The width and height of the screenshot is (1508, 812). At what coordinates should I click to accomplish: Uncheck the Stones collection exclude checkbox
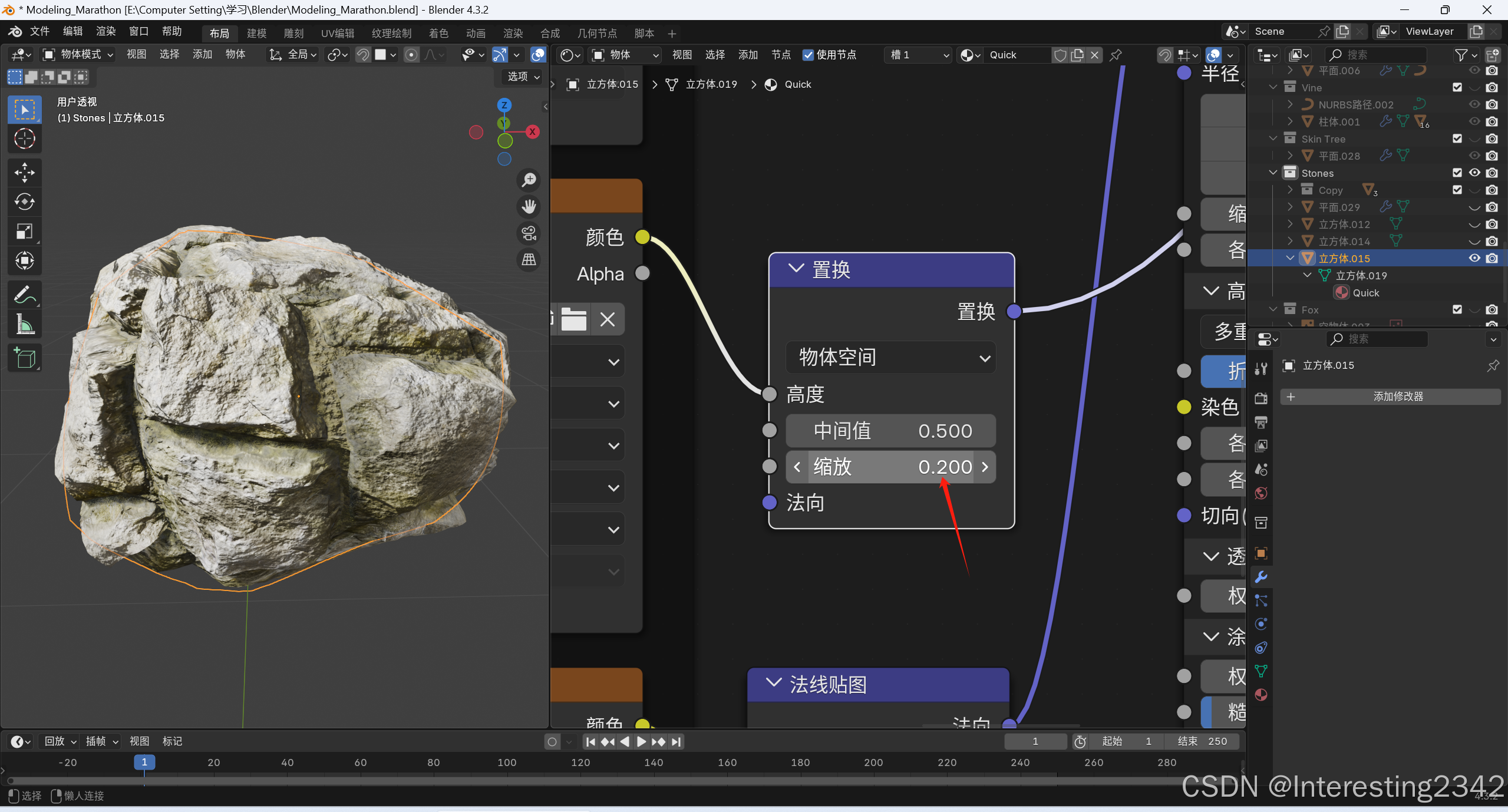point(1457,173)
